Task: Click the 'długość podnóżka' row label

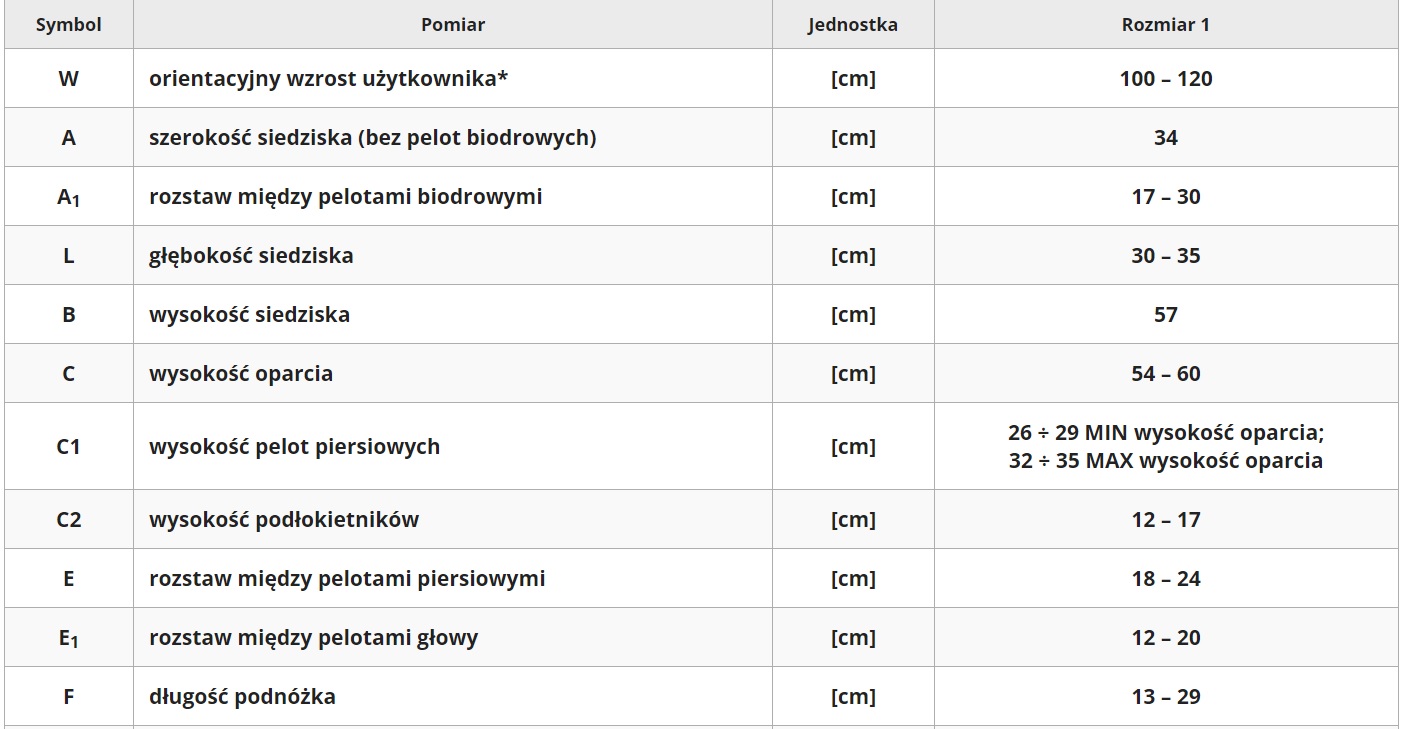Action: tap(242, 697)
